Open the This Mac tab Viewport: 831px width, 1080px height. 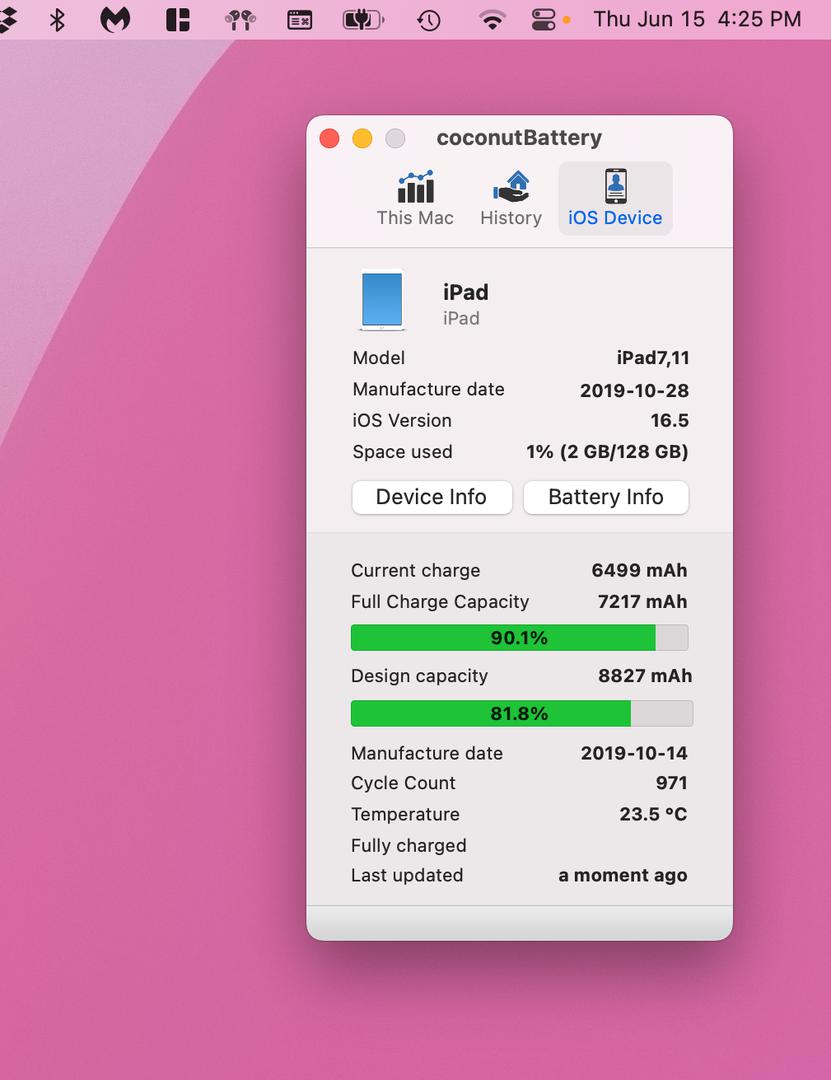(415, 198)
